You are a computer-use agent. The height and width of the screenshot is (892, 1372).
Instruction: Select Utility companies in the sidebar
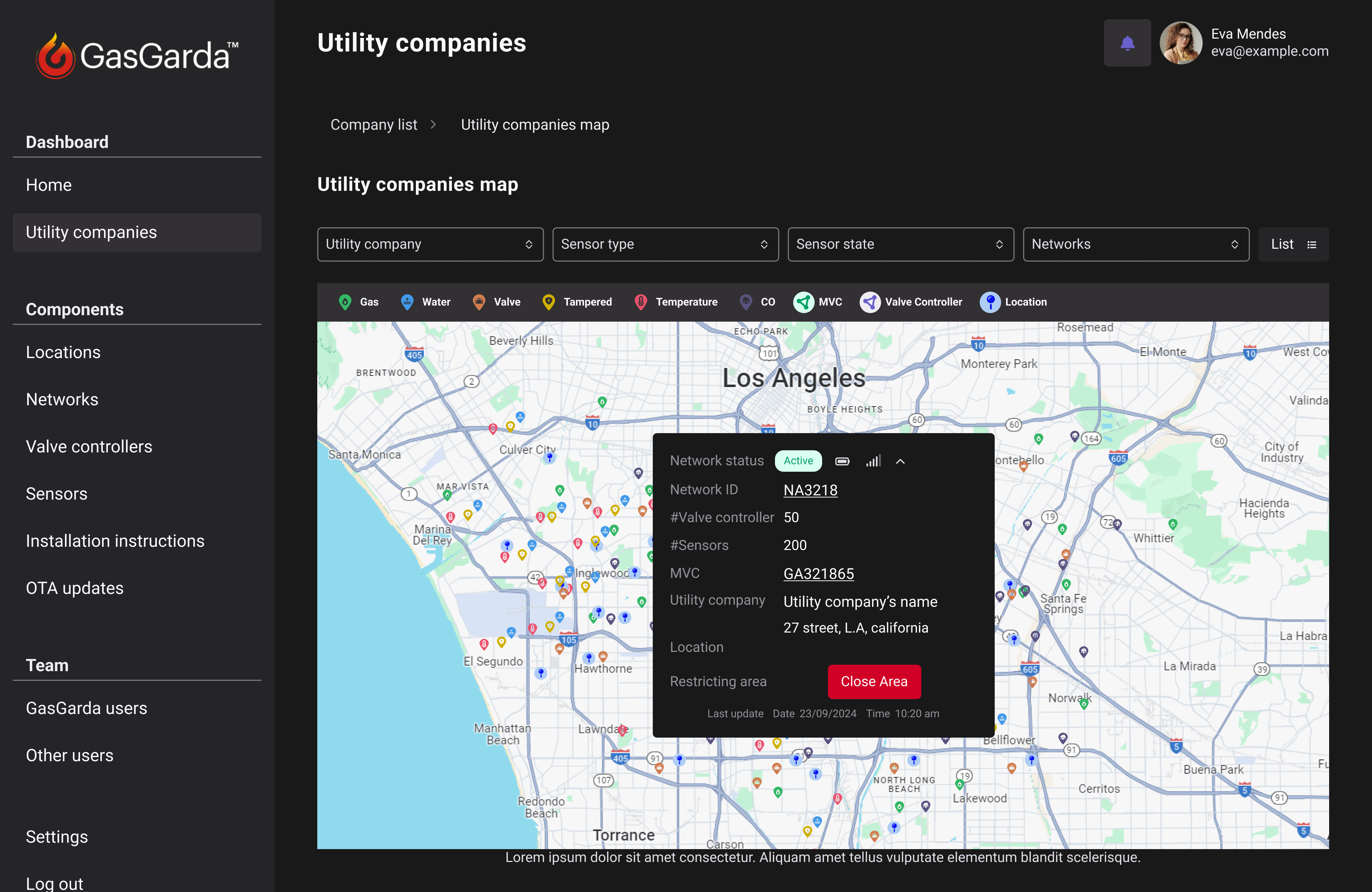91,232
